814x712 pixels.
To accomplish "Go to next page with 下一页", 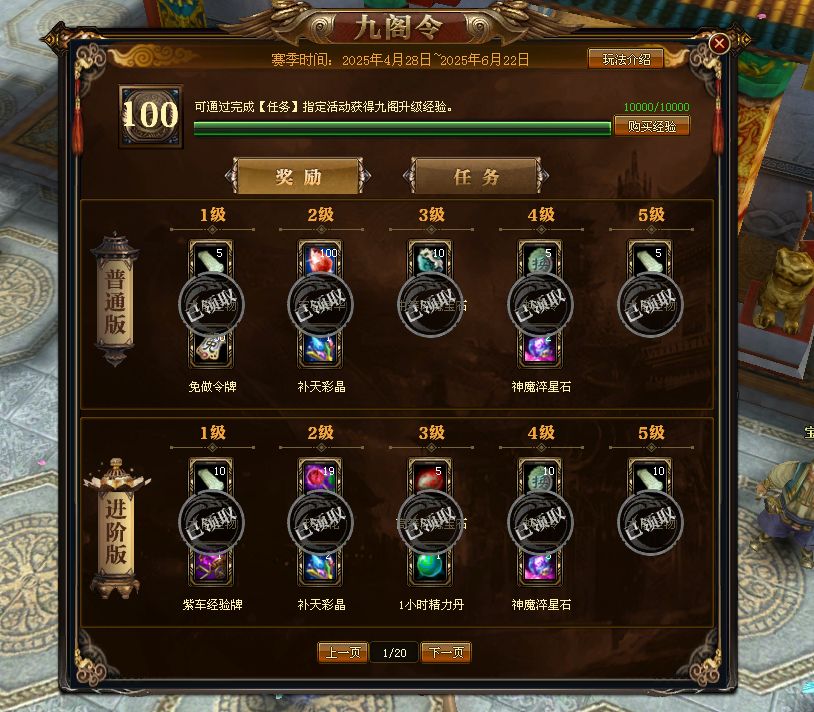I will click(x=446, y=652).
